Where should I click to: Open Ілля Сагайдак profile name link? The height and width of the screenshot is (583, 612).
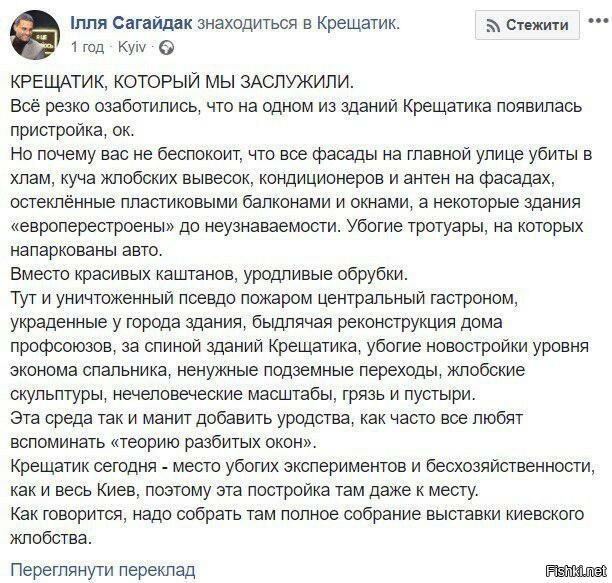point(131,23)
